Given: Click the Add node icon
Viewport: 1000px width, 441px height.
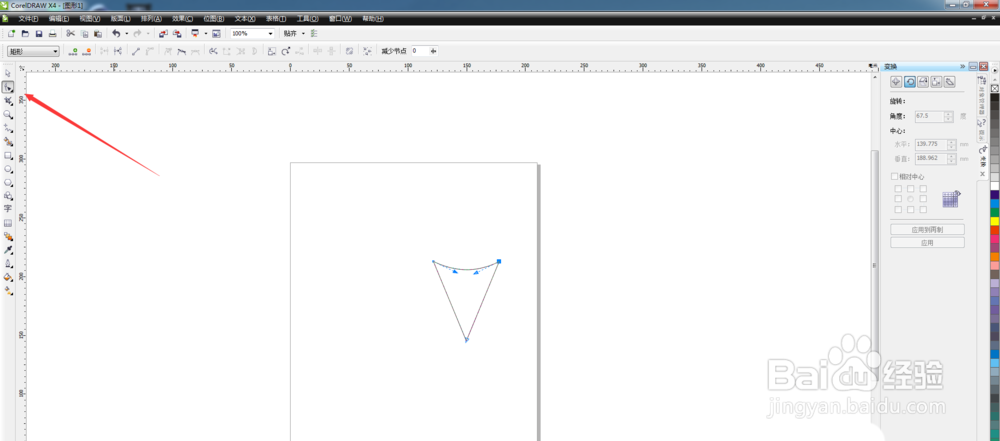Looking at the screenshot, I should (x=73, y=51).
